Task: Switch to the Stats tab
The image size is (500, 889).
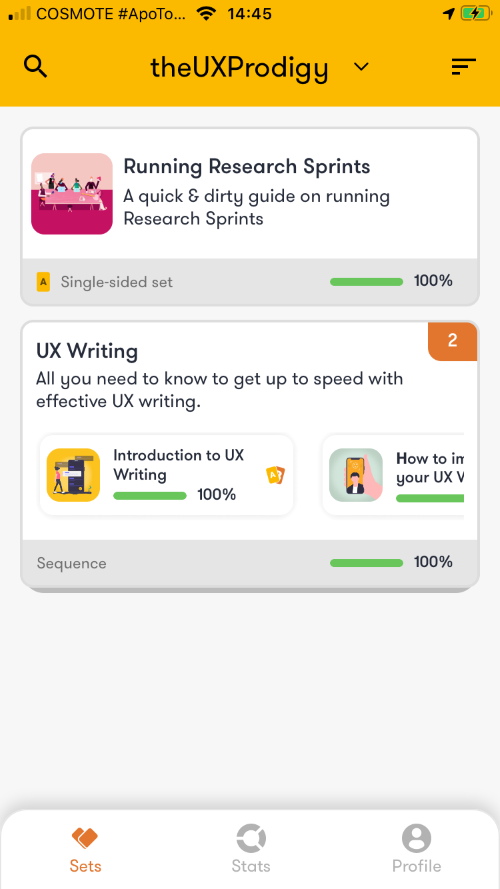Action: 251,849
